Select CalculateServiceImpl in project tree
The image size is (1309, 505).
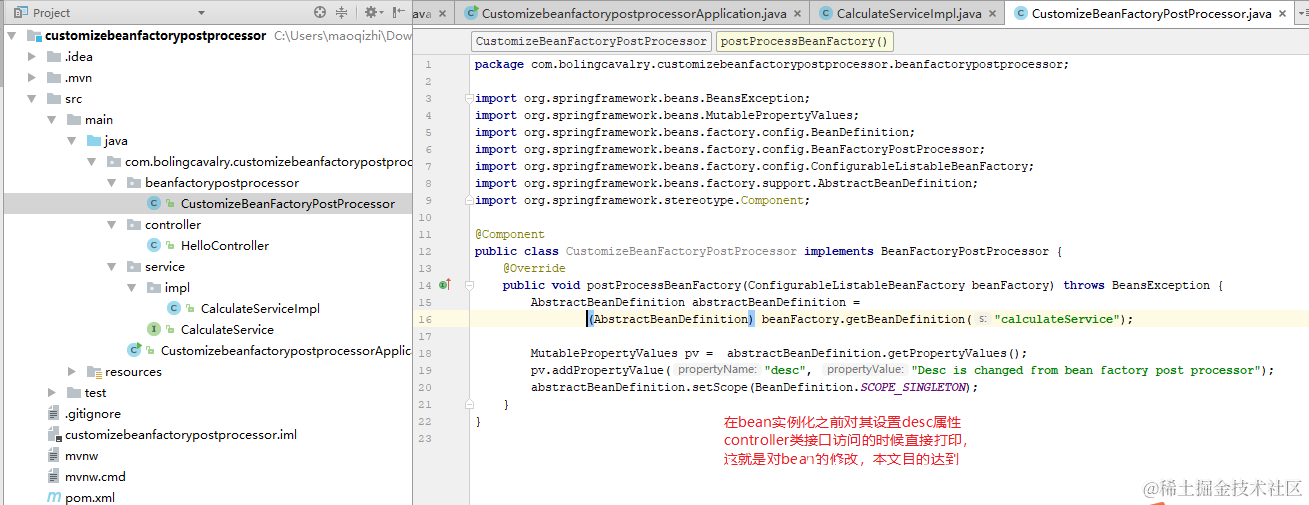click(260, 308)
